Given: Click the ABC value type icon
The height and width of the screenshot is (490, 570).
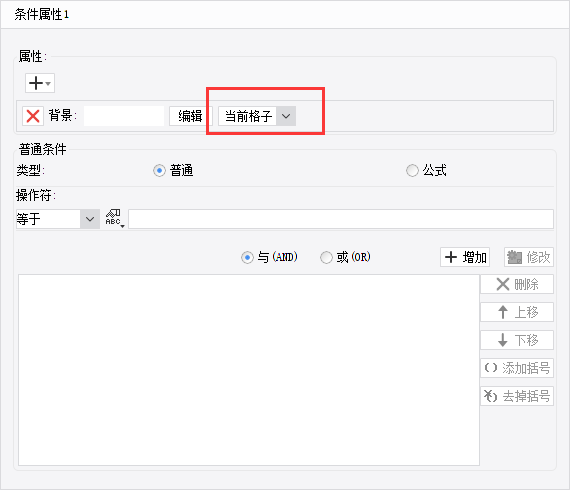Looking at the screenshot, I should point(114,218).
